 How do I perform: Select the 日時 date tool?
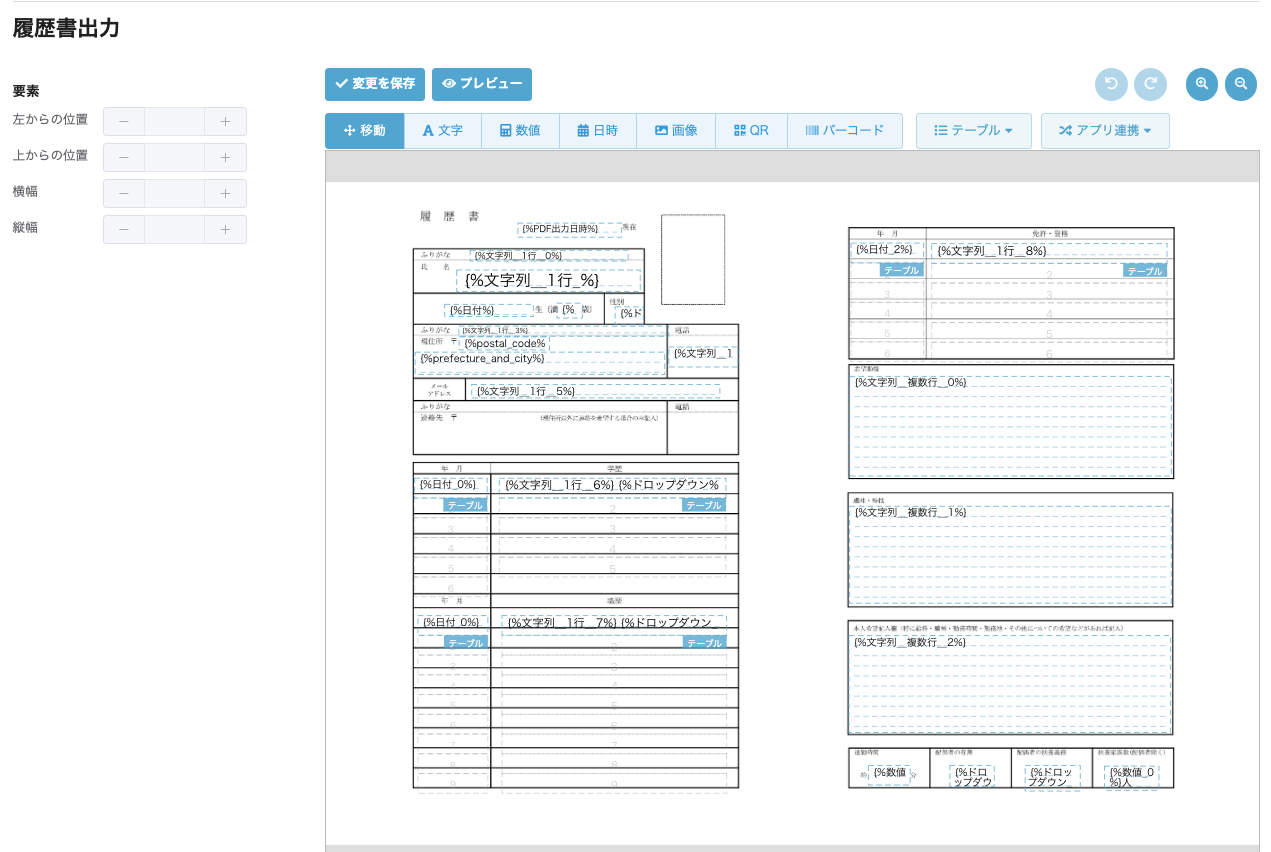(x=597, y=131)
